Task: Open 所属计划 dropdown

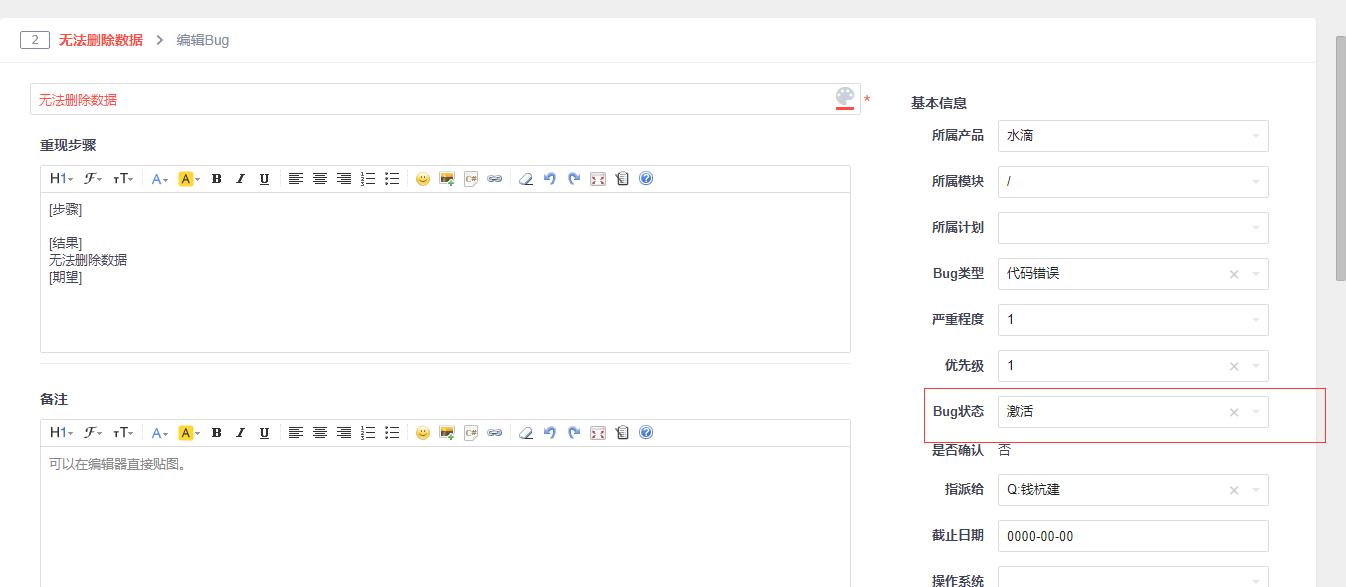Action: tap(1133, 227)
